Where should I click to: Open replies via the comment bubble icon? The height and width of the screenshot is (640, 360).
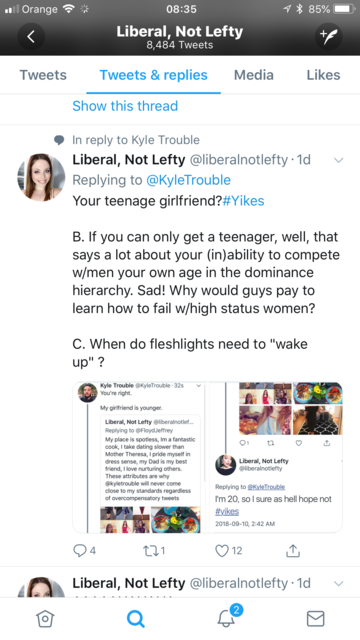click(x=80, y=551)
